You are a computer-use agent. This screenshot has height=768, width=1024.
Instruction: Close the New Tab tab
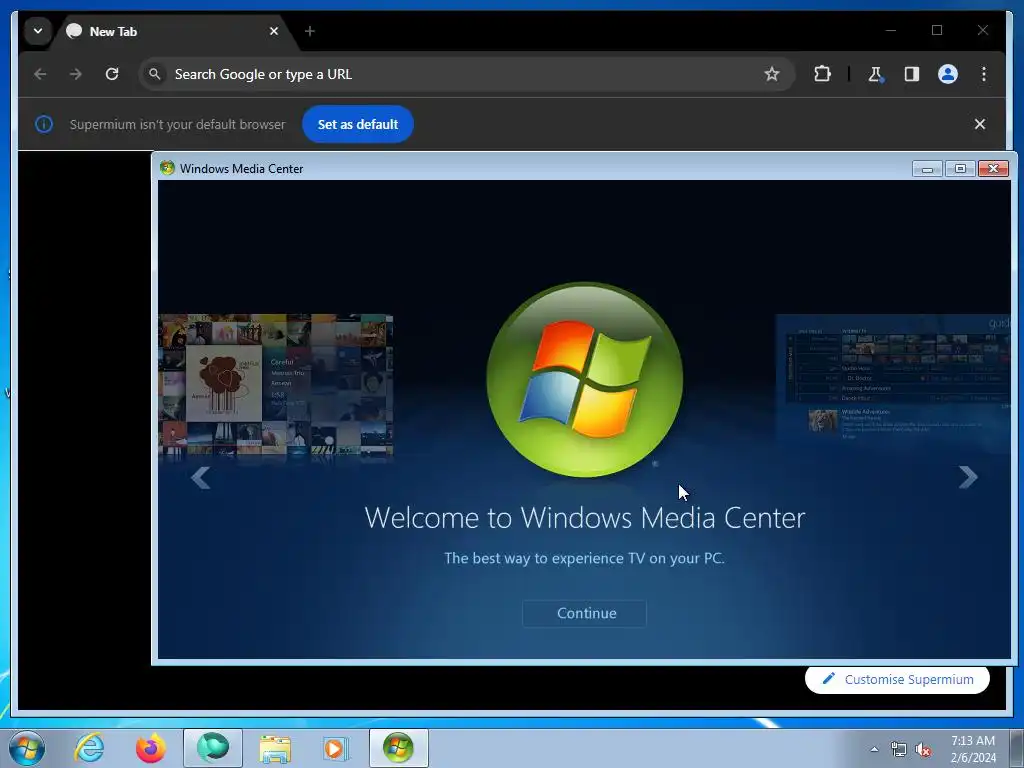tap(274, 31)
